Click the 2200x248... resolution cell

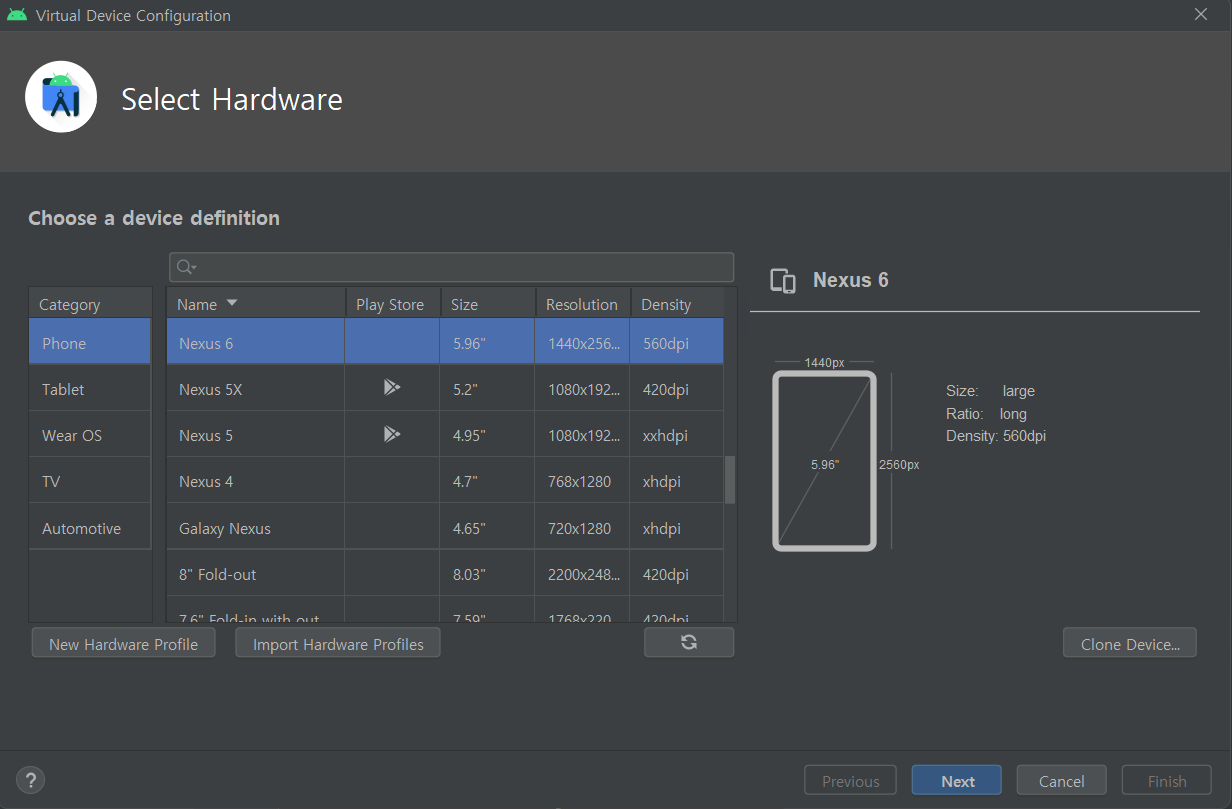(x=583, y=574)
